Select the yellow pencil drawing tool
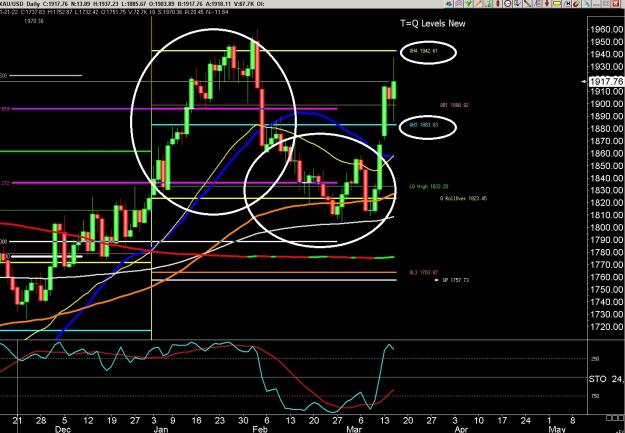This screenshot has height=433, width=625. [x=478, y=4]
